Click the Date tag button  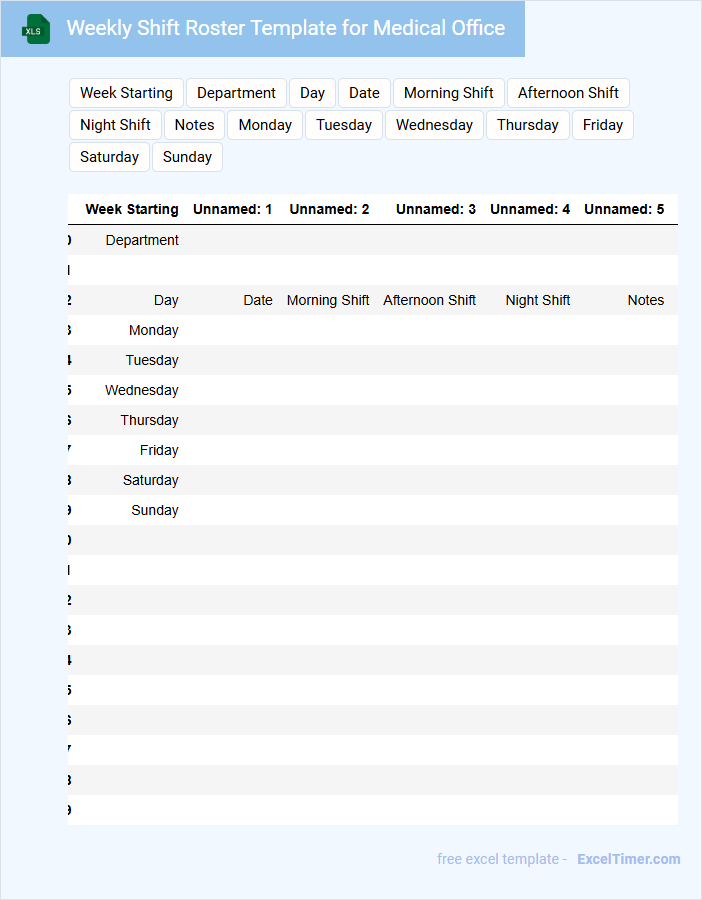coord(364,93)
